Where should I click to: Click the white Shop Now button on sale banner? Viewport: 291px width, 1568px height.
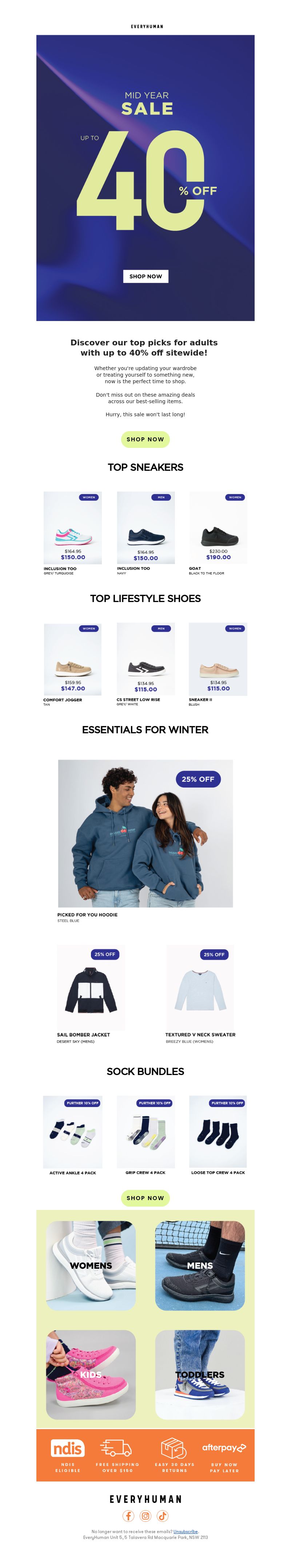145,276
